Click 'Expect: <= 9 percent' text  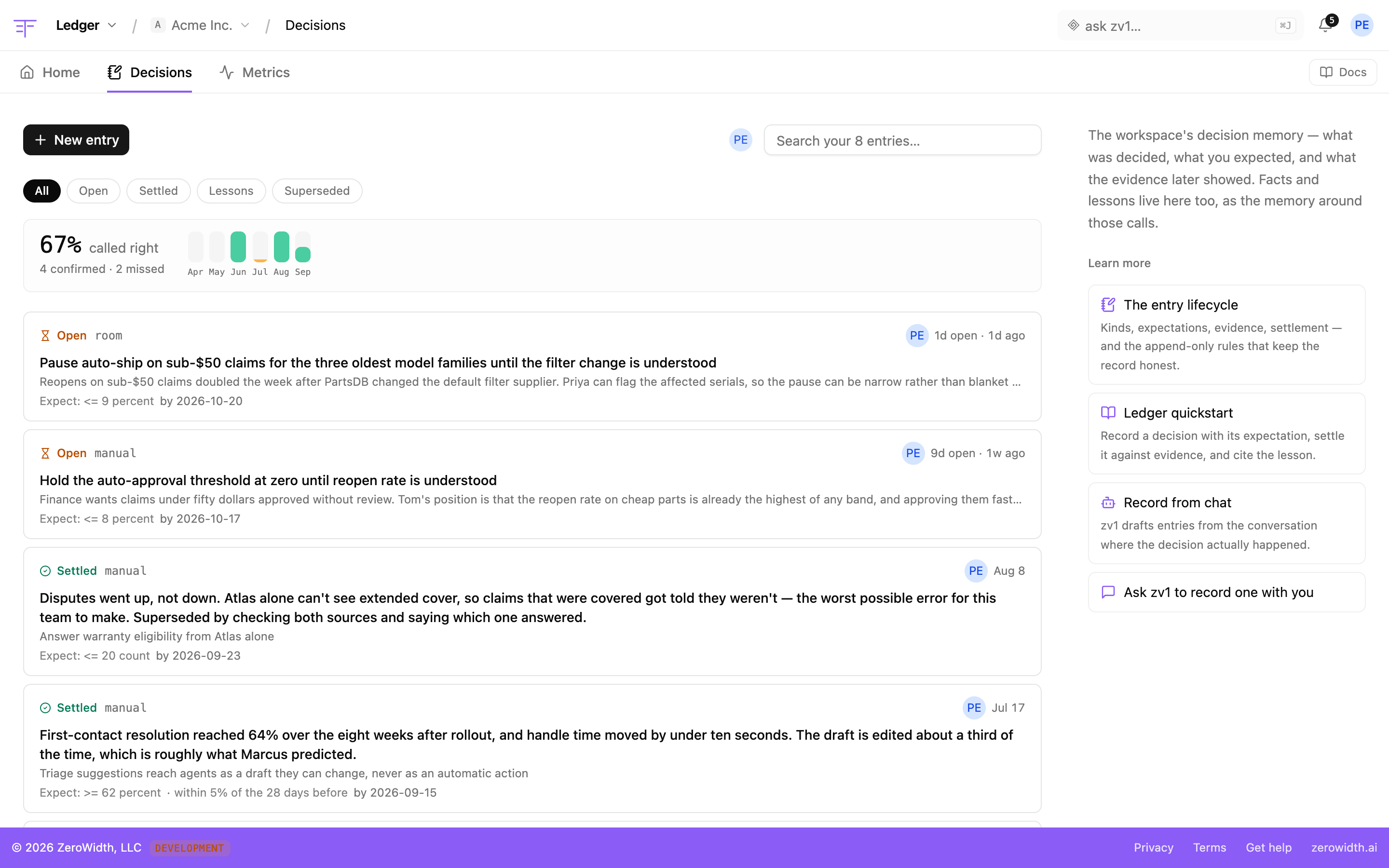pos(97,401)
